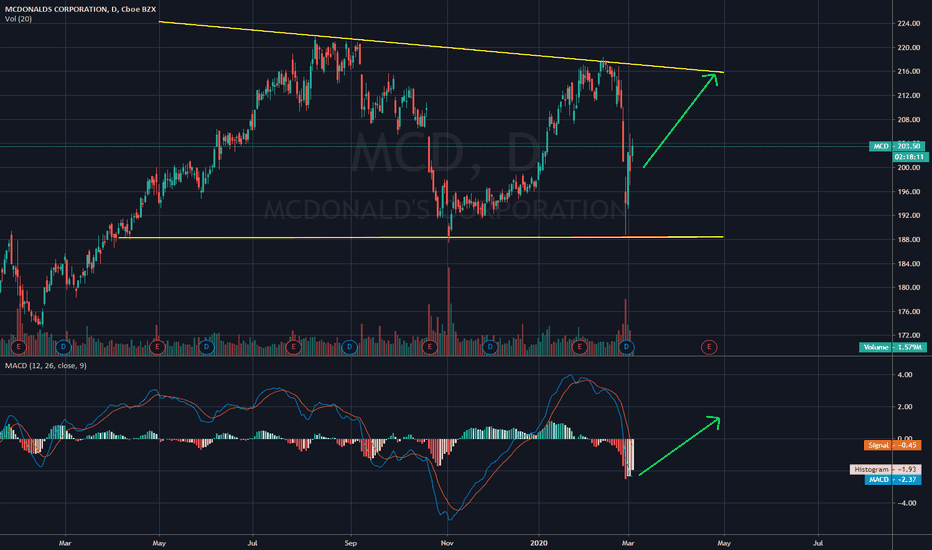The height and width of the screenshot is (550, 932).
Task: Click the Vol (20) indicator legend
Action: pos(18,19)
